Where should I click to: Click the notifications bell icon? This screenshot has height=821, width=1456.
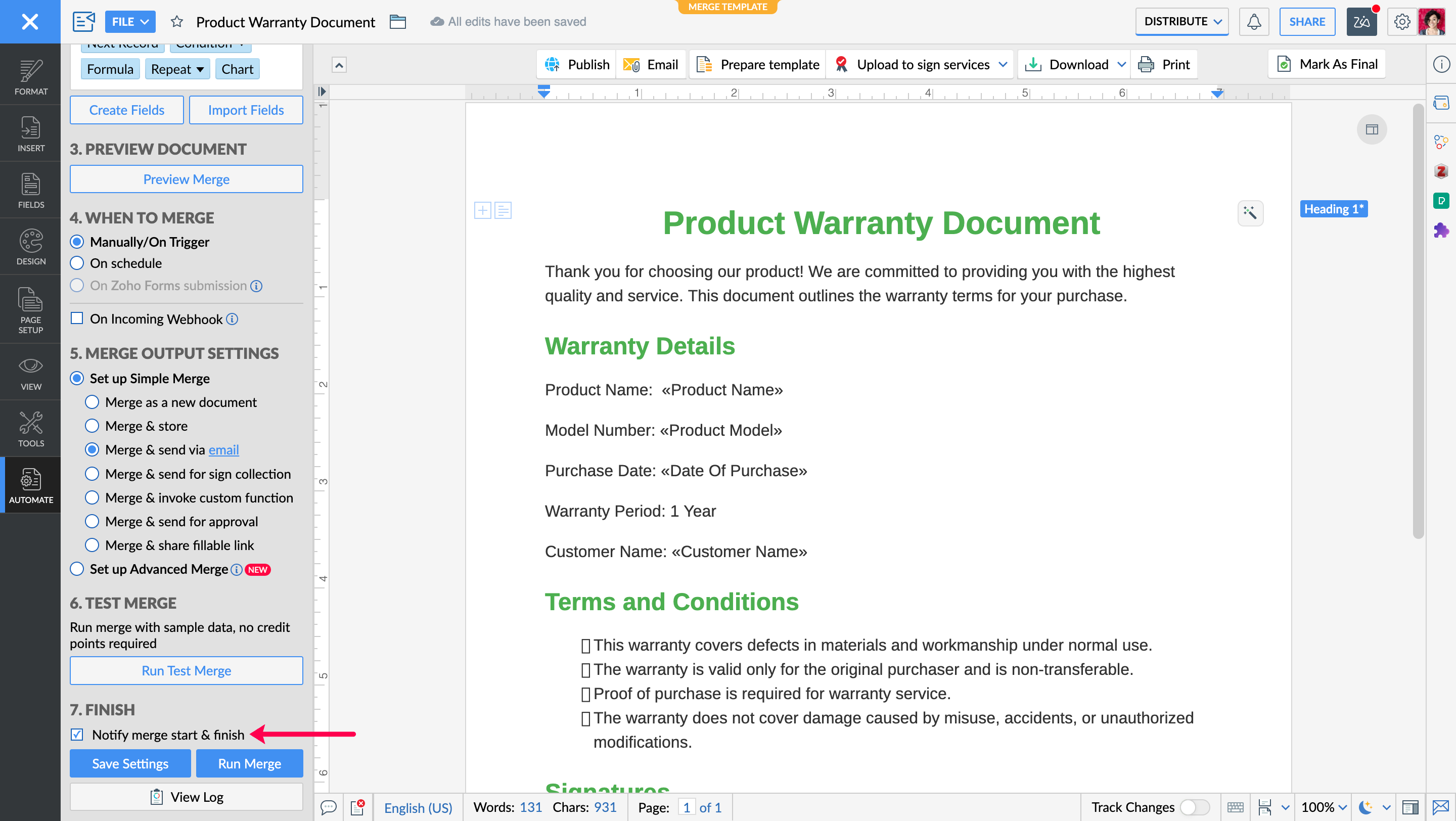pos(1254,21)
